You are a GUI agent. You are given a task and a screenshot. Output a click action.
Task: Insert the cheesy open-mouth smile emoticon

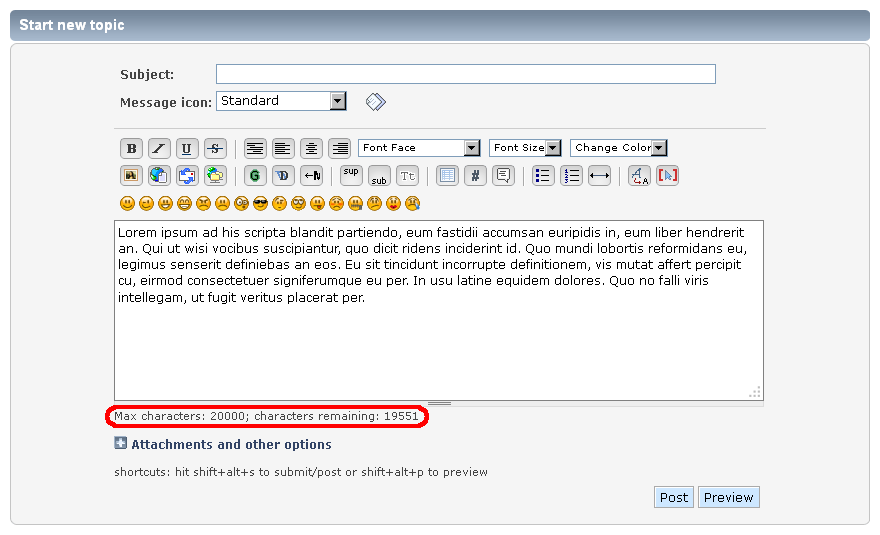[x=166, y=203]
